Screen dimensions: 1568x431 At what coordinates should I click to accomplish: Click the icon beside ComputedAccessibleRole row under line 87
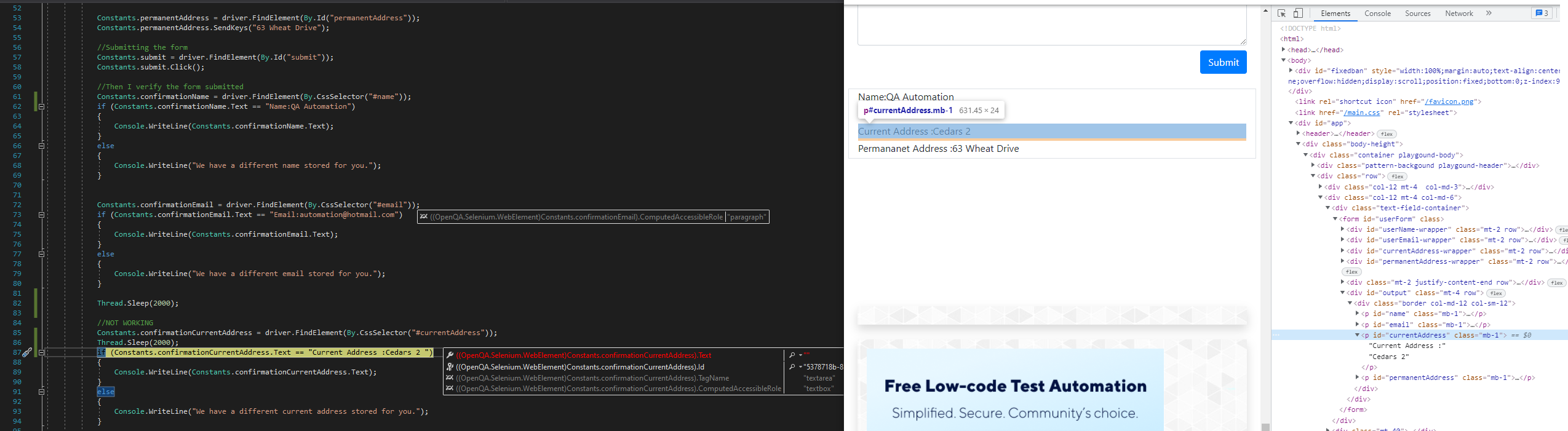click(450, 389)
